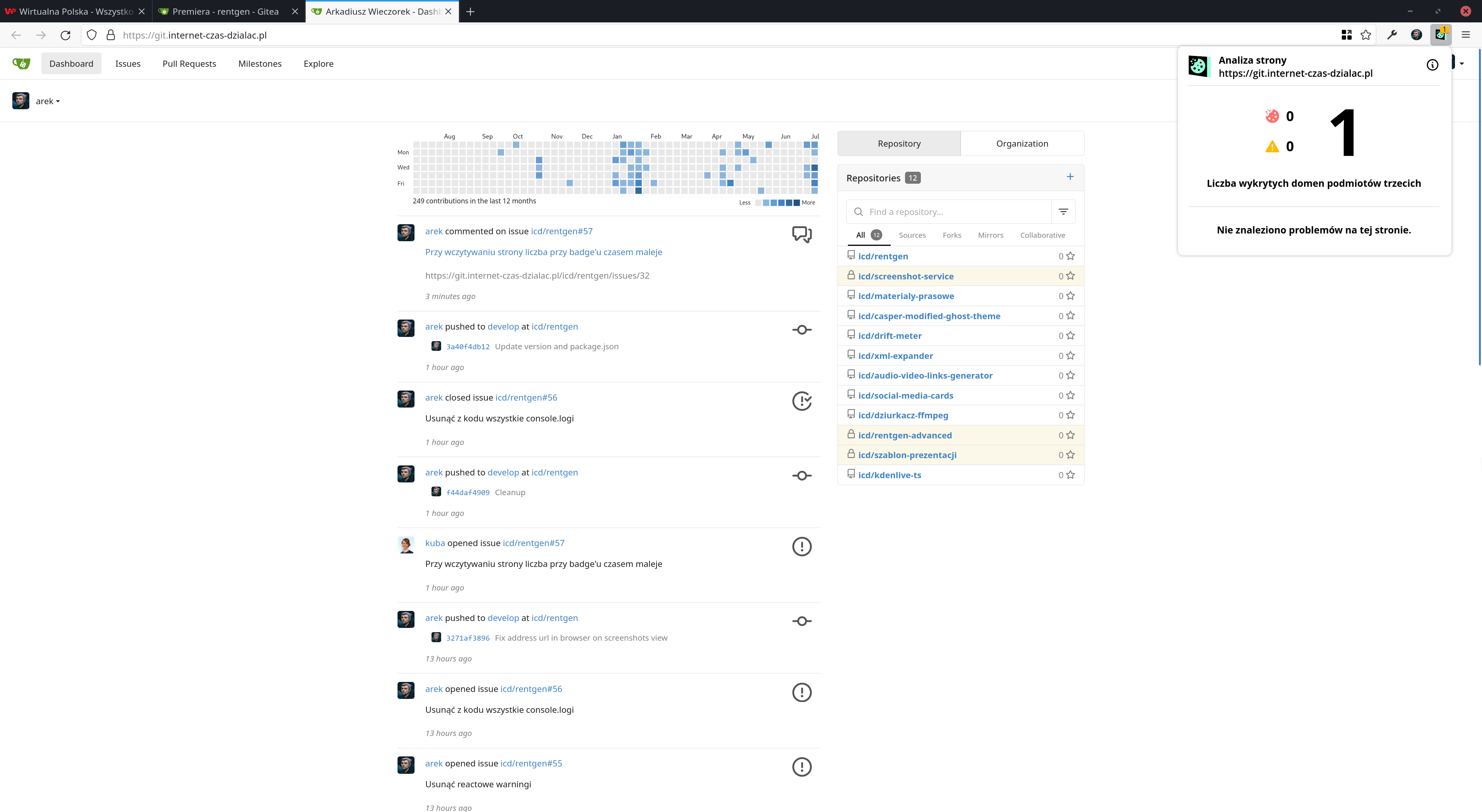The width and height of the screenshot is (1482, 812).
Task: Star the icd/drift-meter repository
Action: click(x=1070, y=335)
